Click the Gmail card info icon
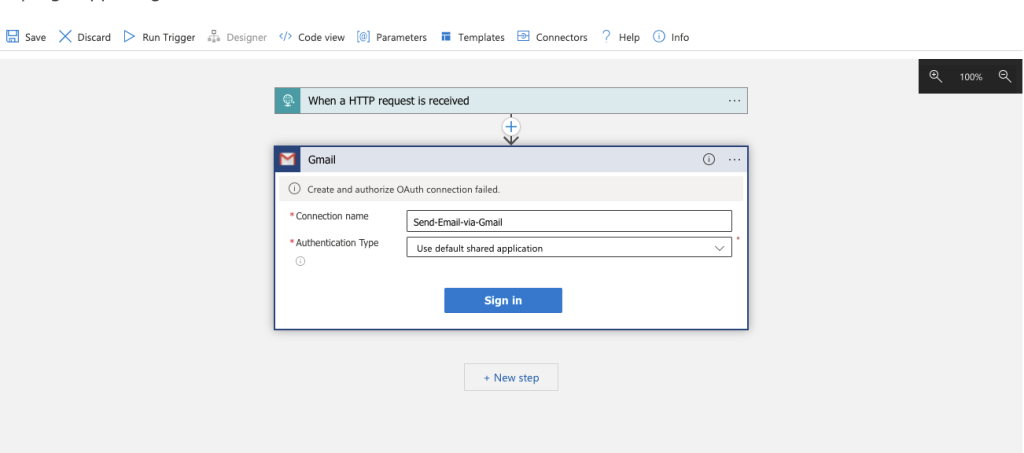Screen dimensions: 1024x453 pyautogui.click(x=709, y=159)
